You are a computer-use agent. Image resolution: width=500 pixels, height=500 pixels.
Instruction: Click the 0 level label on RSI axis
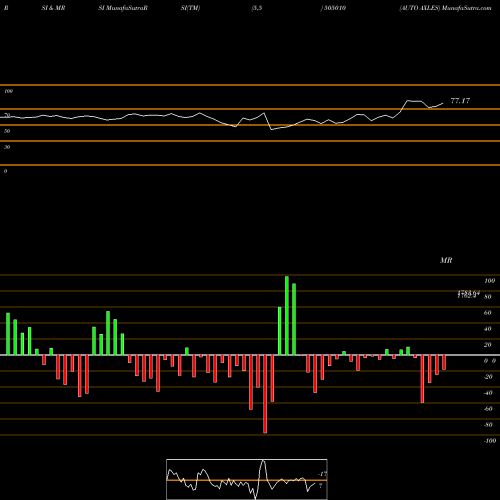pyautogui.click(x=5, y=171)
